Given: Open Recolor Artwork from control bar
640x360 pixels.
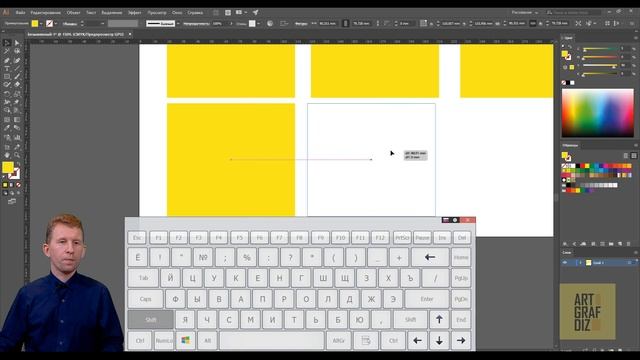Looking at the screenshot, I should (270, 24).
